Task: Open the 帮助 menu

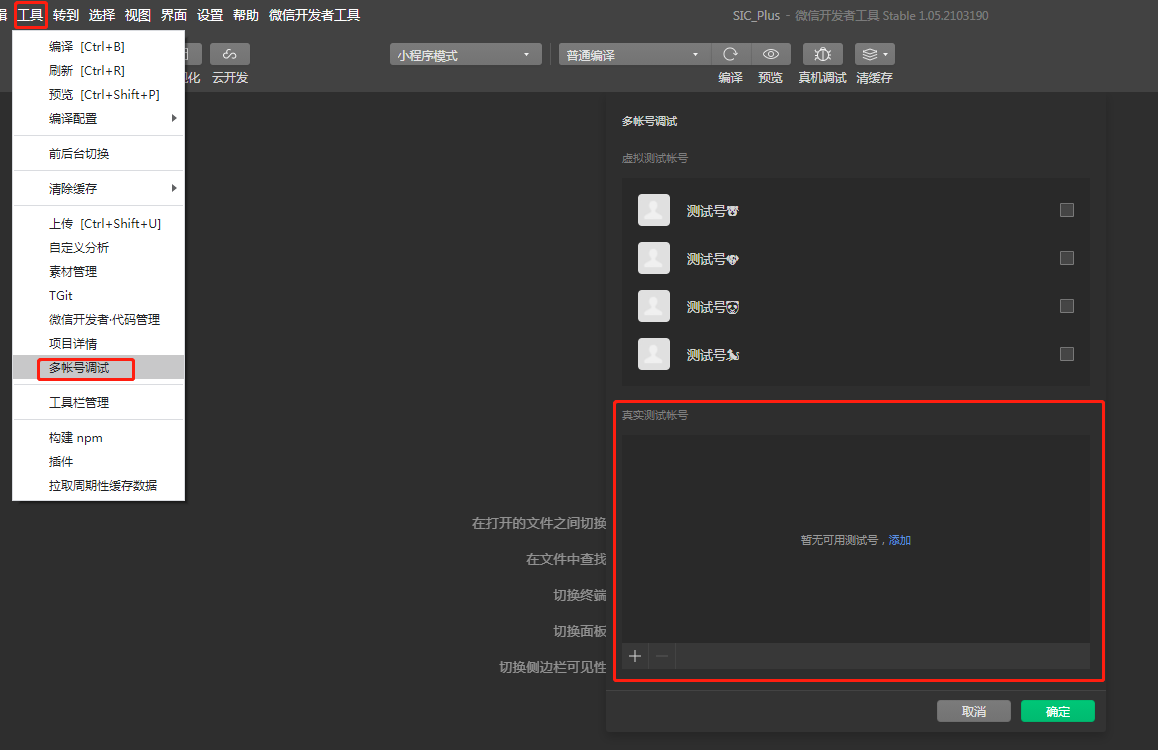Action: coord(246,15)
